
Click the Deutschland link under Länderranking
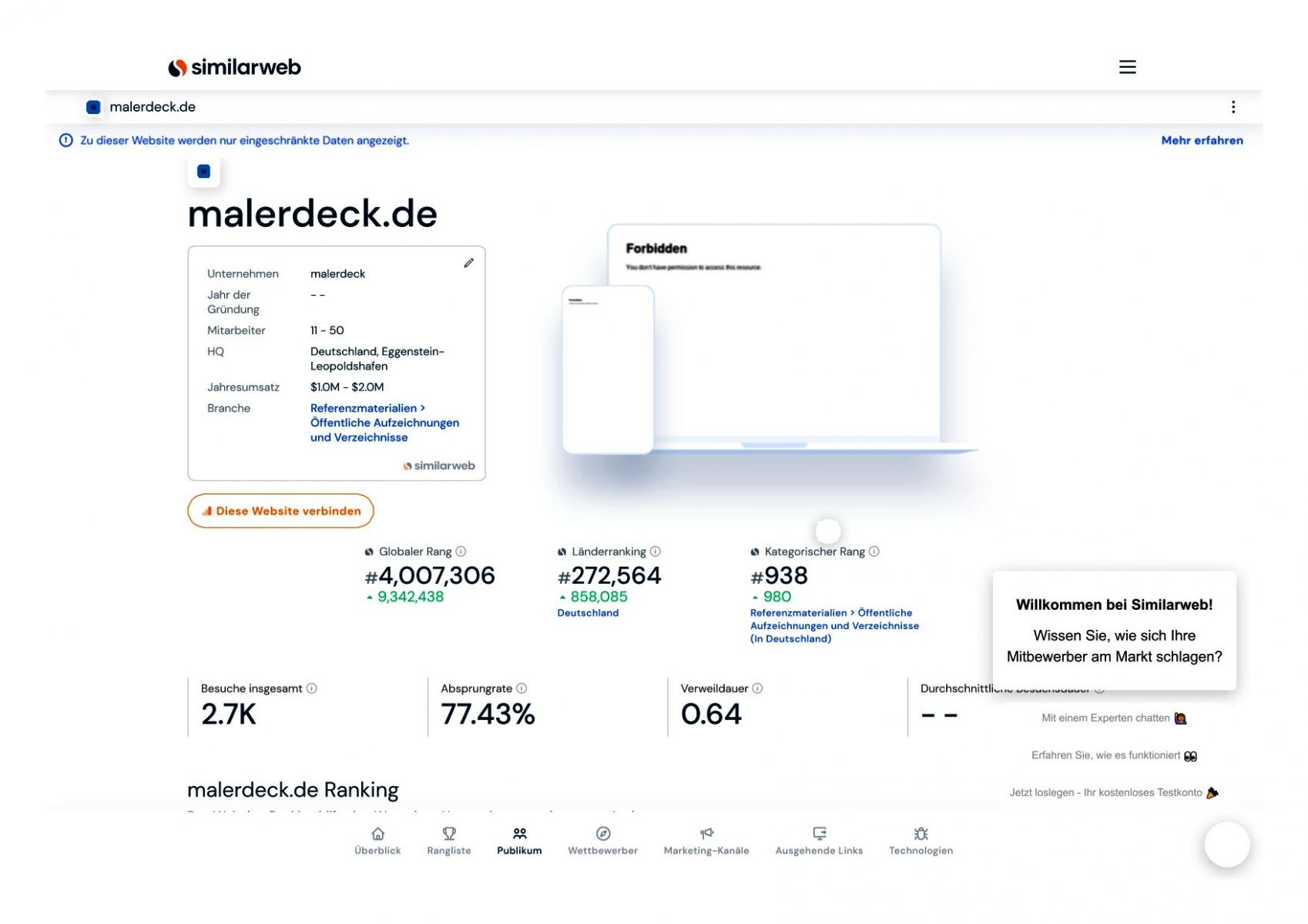(588, 613)
